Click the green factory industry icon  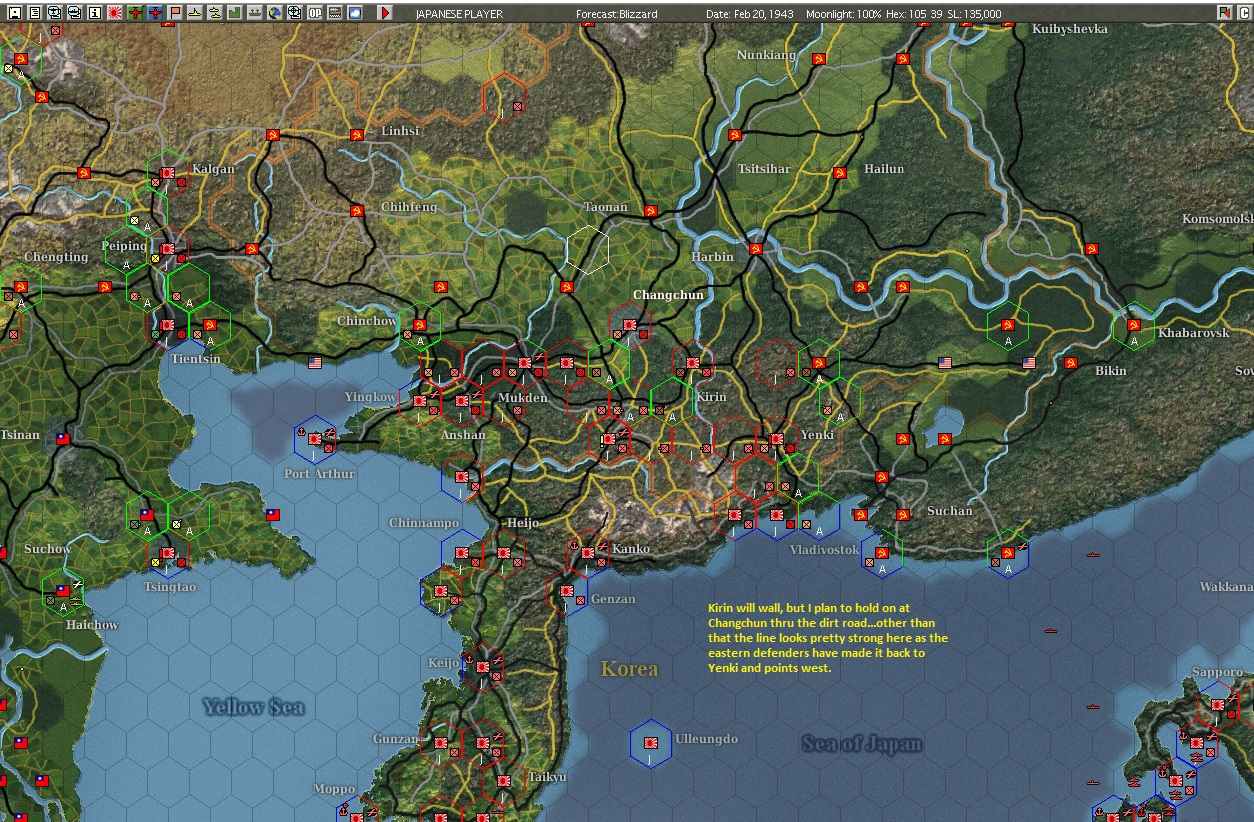click(x=234, y=13)
